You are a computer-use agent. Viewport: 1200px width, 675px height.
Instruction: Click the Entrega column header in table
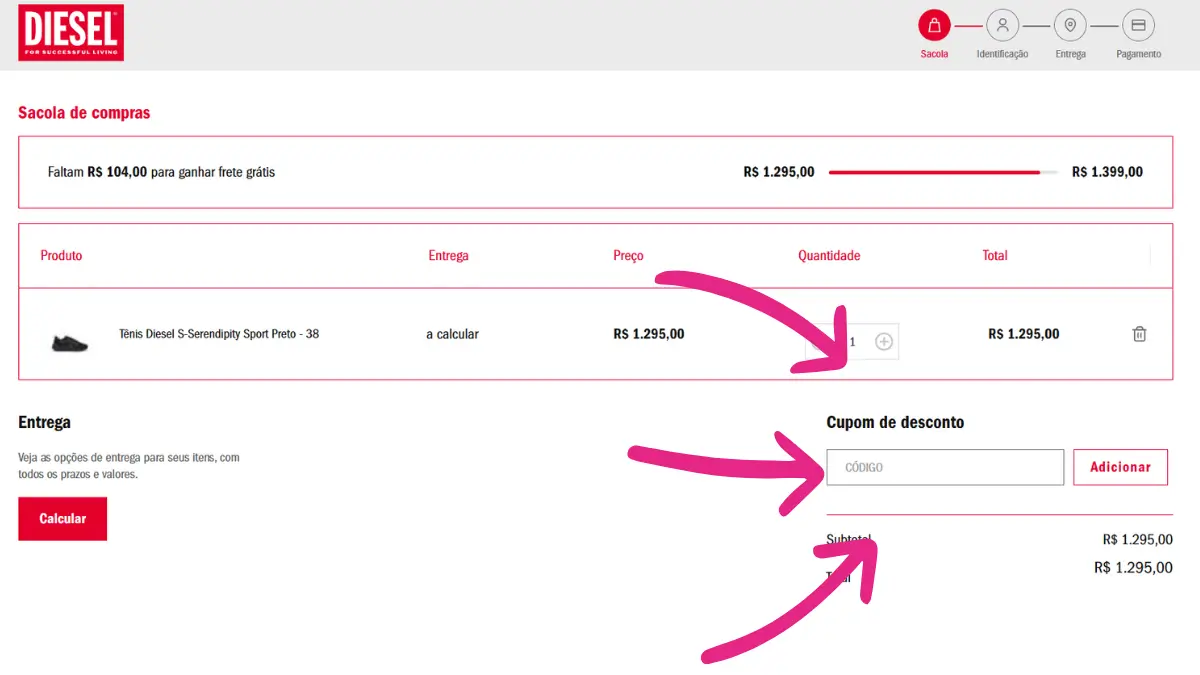click(x=448, y=256)
